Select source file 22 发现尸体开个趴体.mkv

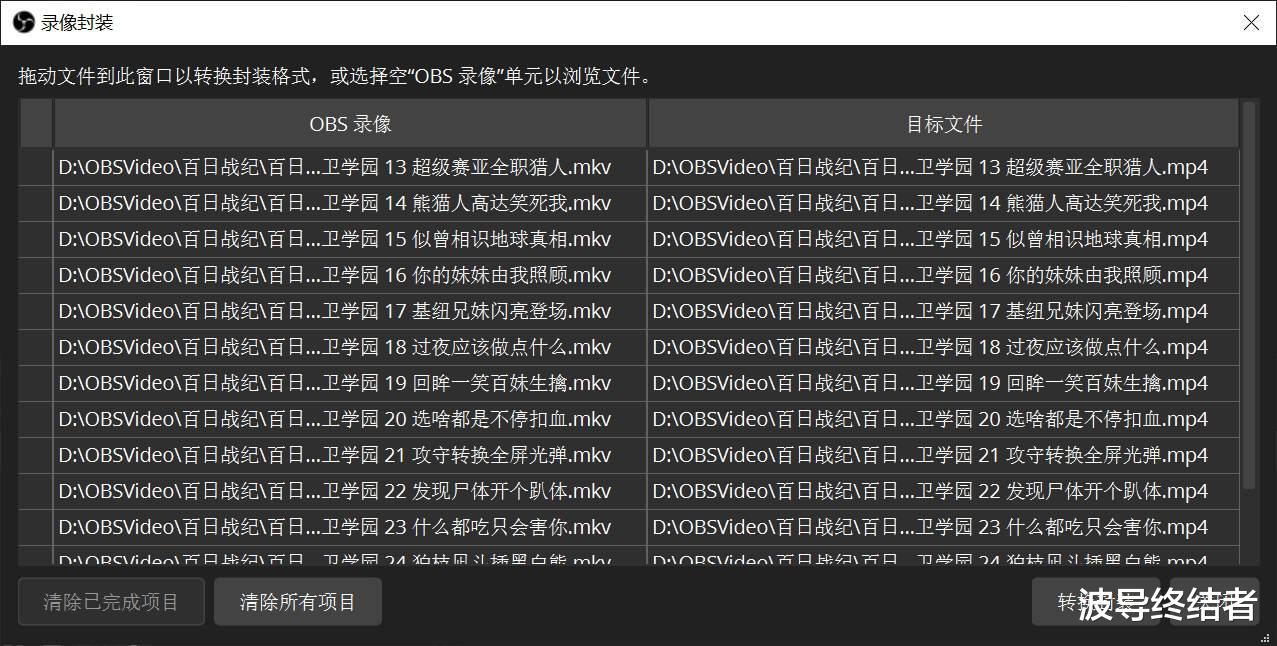(350, 491)
